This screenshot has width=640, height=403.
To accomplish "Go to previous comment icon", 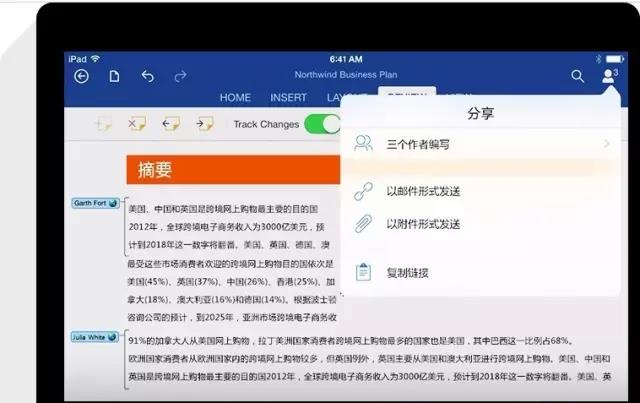I will coord(171,124).
